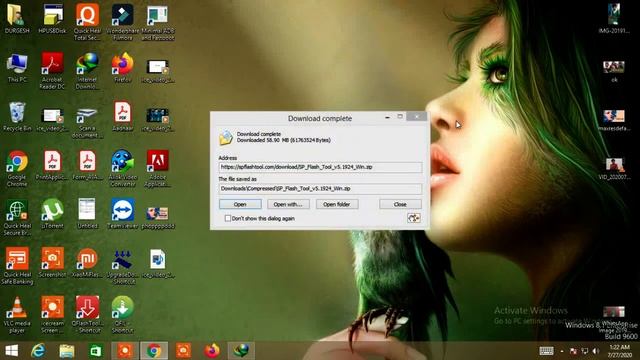
Task: Switch to Internet Download Manager taskbar icon
Action: [x=241, y=351]
